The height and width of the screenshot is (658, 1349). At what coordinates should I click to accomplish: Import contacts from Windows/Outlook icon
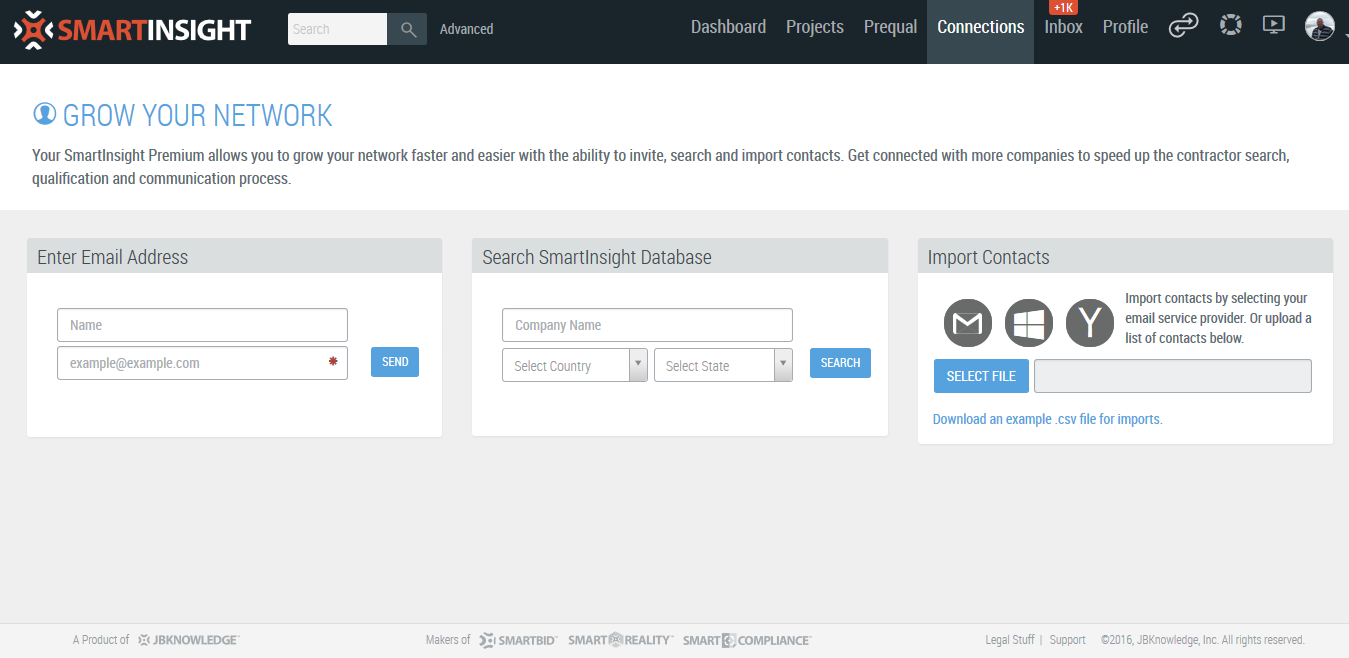(1028, 323)
